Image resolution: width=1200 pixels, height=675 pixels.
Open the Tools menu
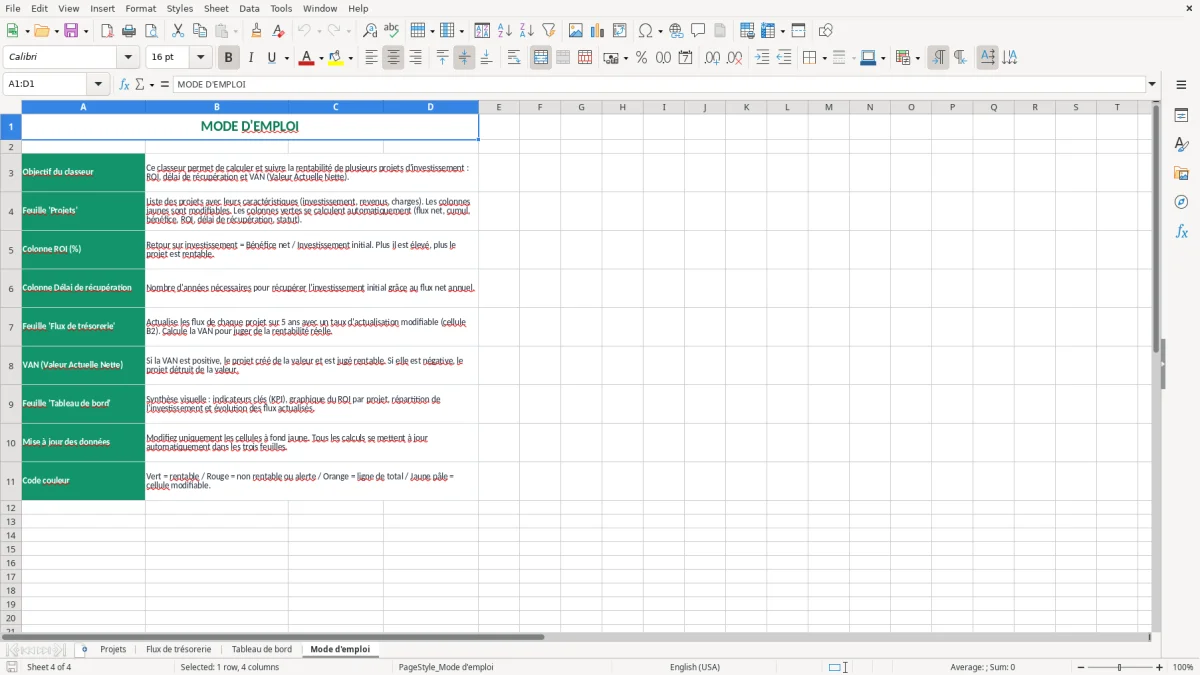(x=281, y=8)
